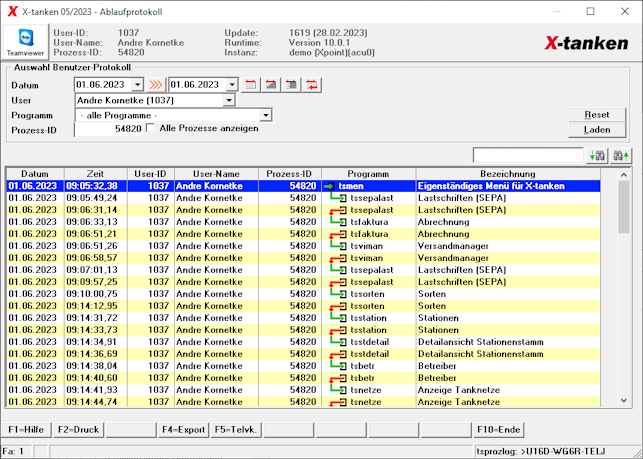Screen dimensions: 643x459
Task: Click red exit arrow of 09:14:36,69 tsstdetail row
Action: point(338,354)
